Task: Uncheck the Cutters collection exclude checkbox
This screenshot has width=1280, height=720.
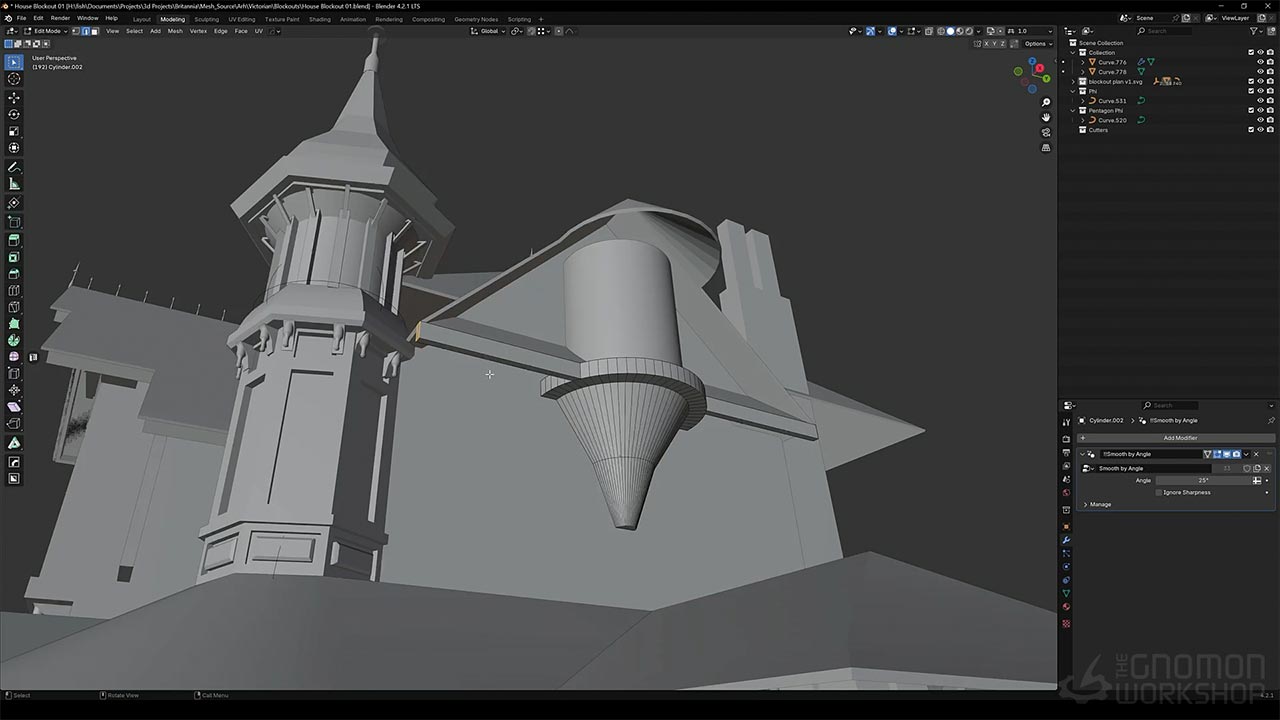Action: 1250,130
